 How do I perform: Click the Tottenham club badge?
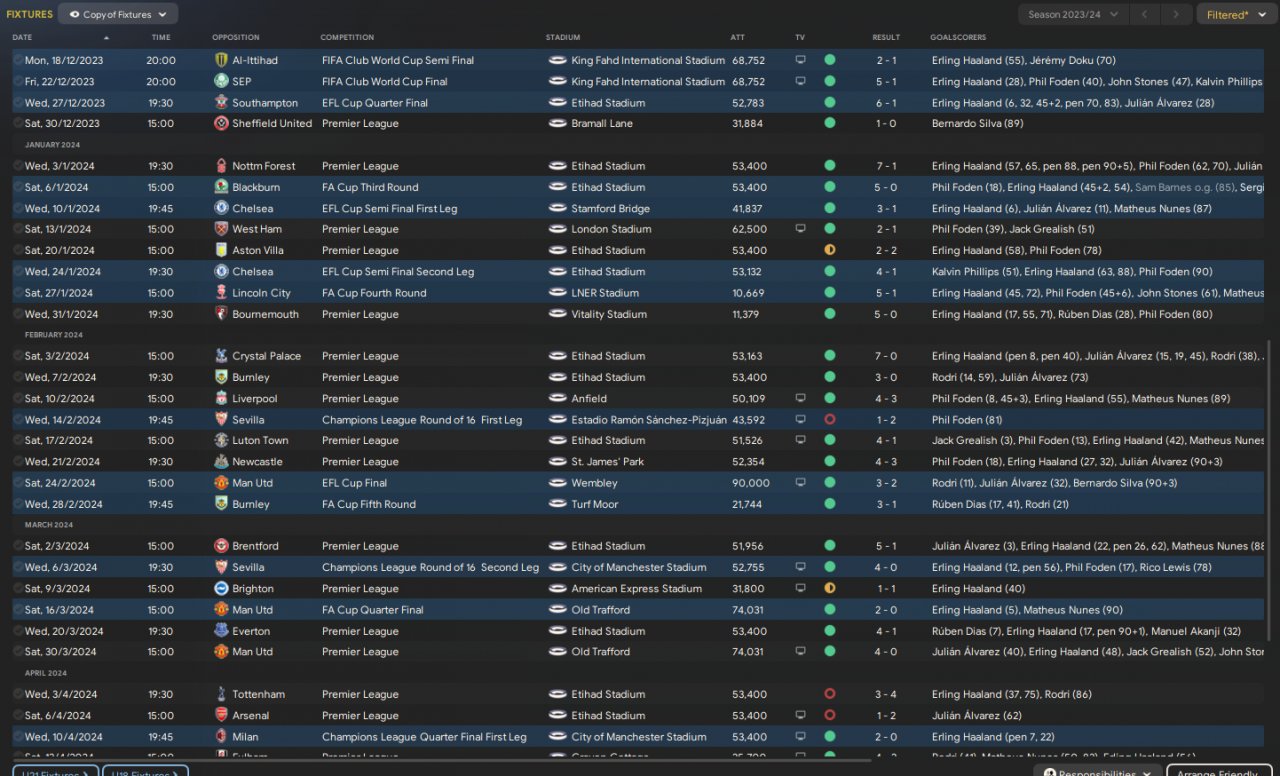click(x=221, y=694)
